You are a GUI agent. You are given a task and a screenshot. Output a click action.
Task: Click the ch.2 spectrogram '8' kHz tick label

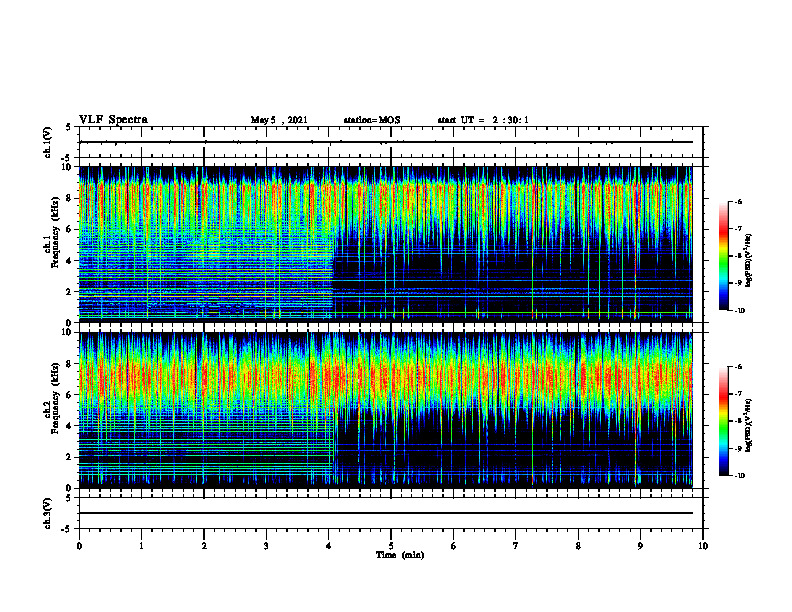click(70, 364)
